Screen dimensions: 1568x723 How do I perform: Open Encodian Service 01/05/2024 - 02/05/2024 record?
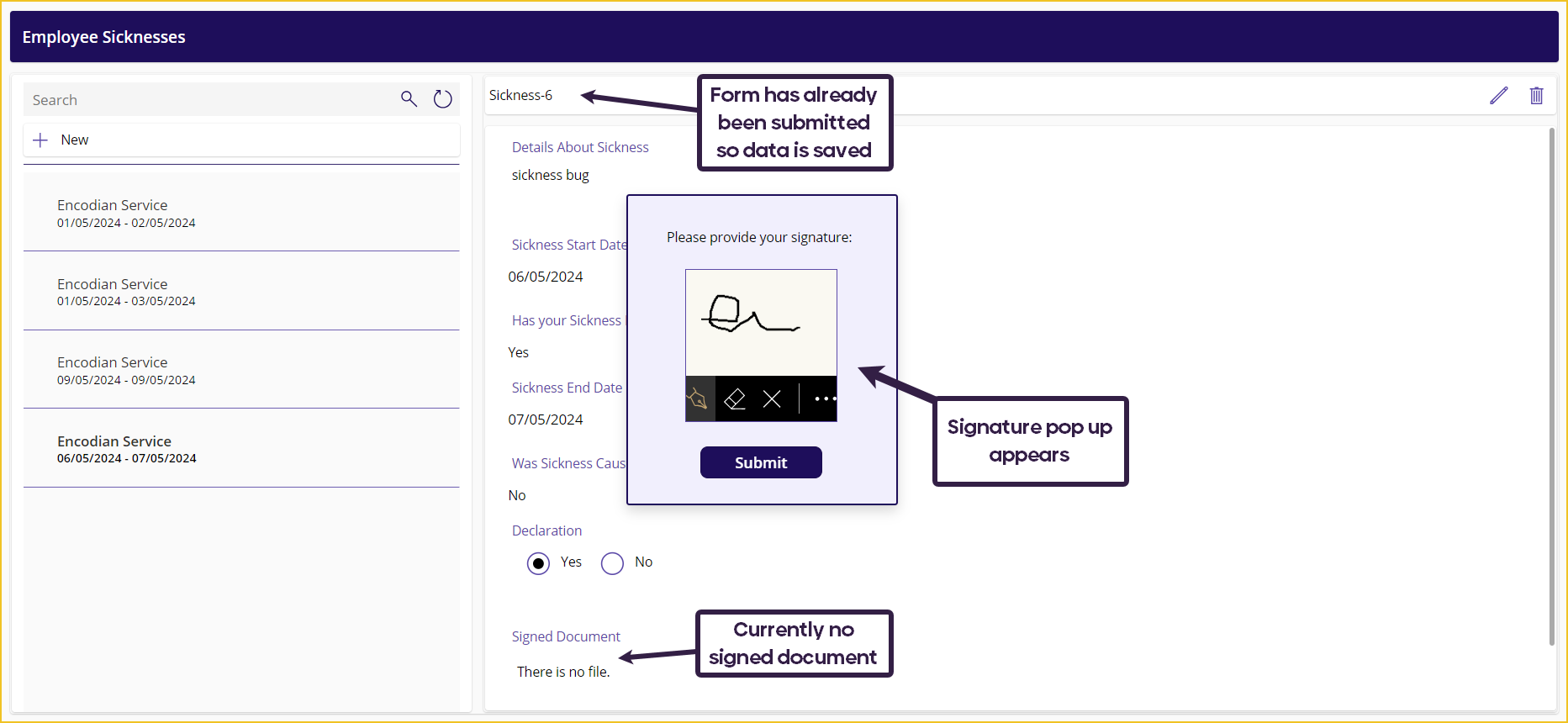[x=241, y=213]
